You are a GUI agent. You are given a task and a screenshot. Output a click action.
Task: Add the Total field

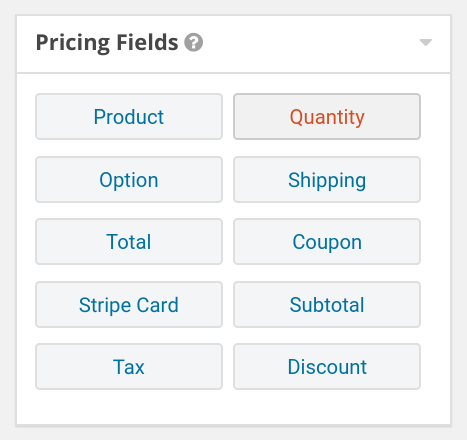click(129, 242)
